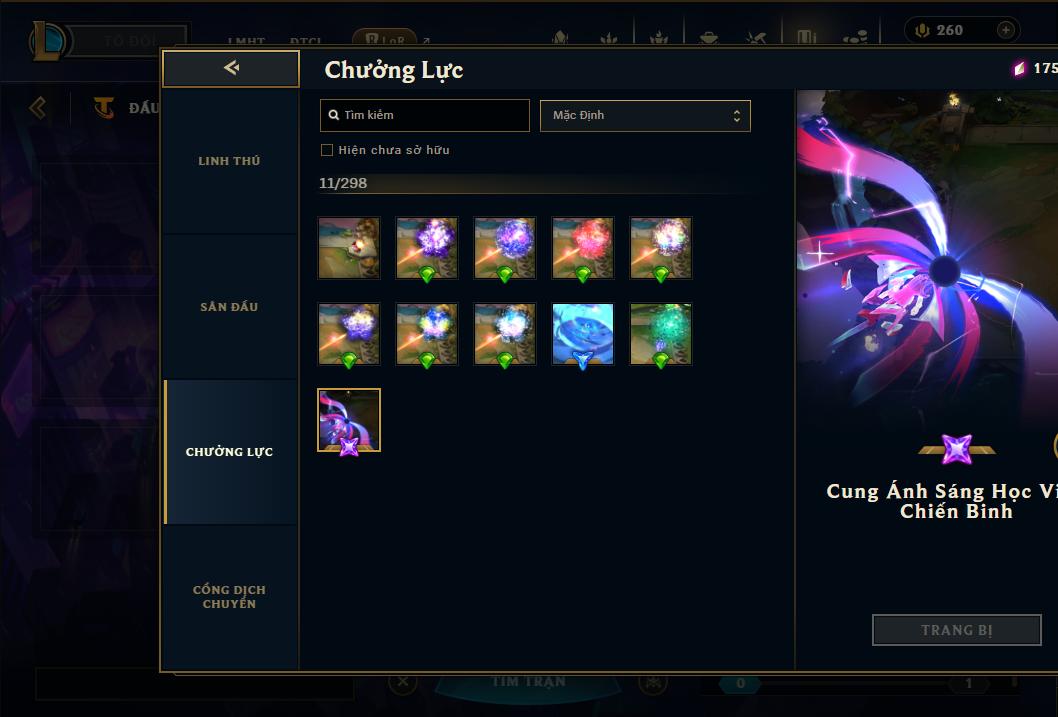Open the League of Legends logo home

click(x=47, y=40)
